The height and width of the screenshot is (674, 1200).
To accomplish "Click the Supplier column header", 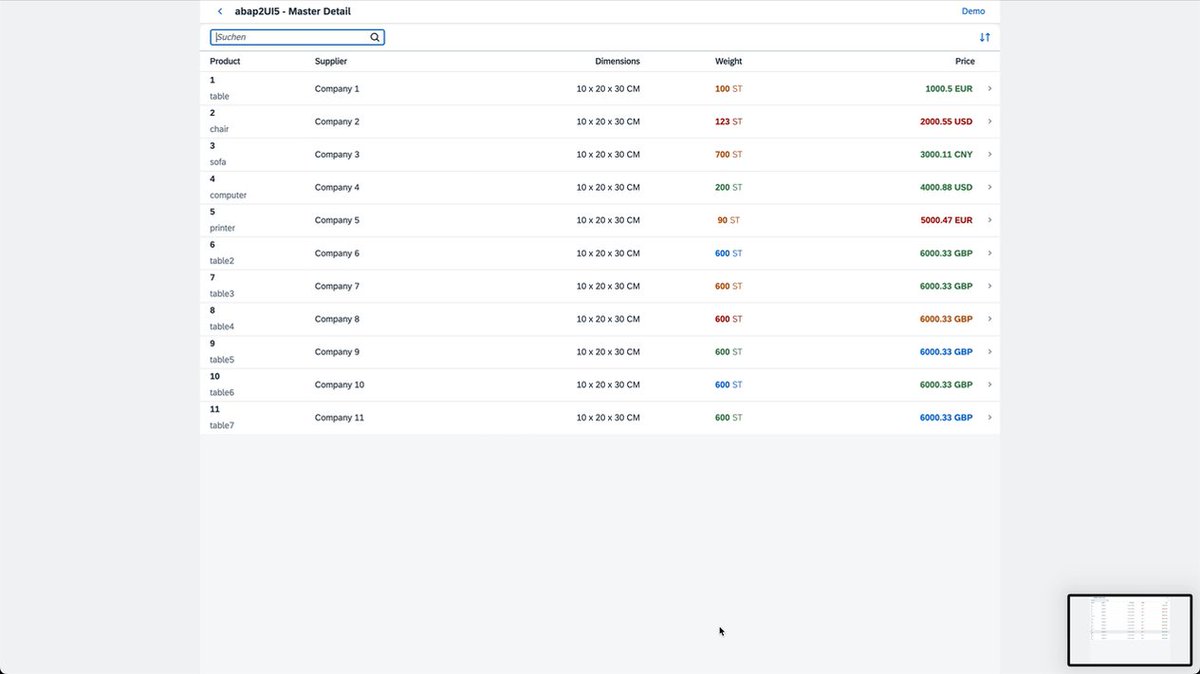I will coord(331,61).
